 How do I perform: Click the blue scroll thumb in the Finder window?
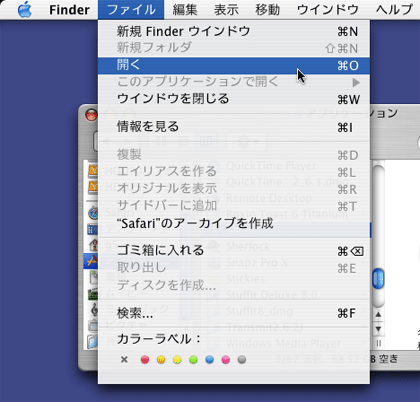378,279
